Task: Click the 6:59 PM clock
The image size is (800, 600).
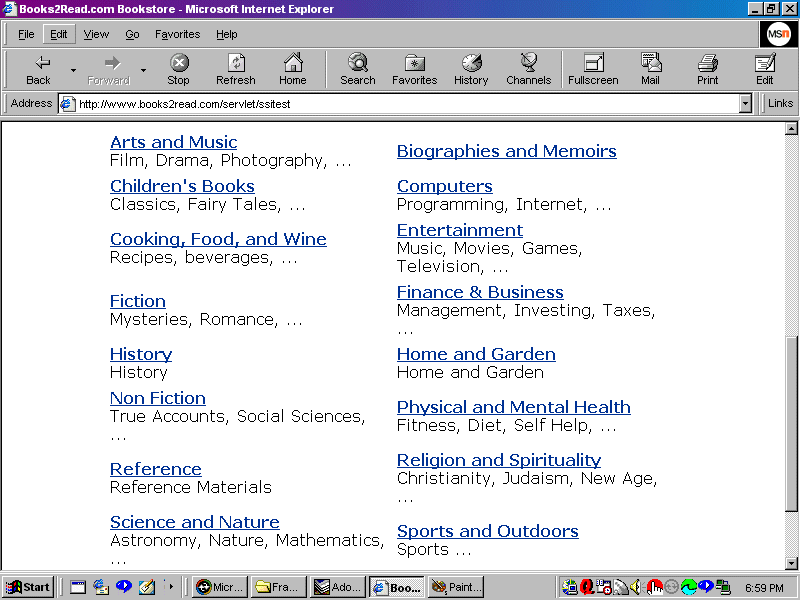Action: 764,588
